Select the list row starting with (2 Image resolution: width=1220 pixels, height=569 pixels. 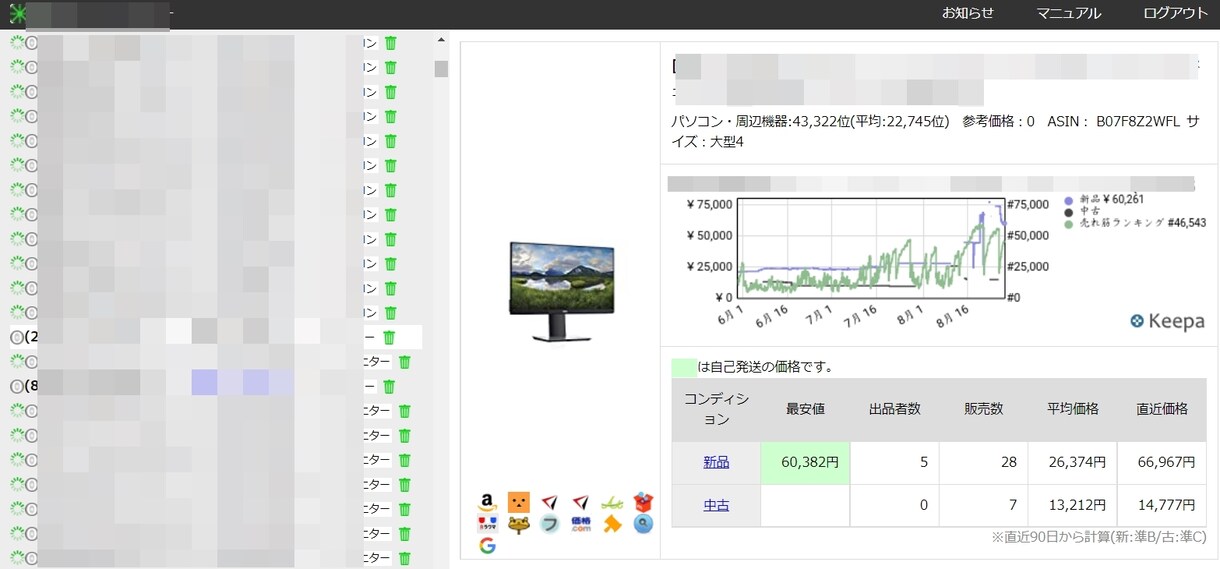[x=215, y=337]
